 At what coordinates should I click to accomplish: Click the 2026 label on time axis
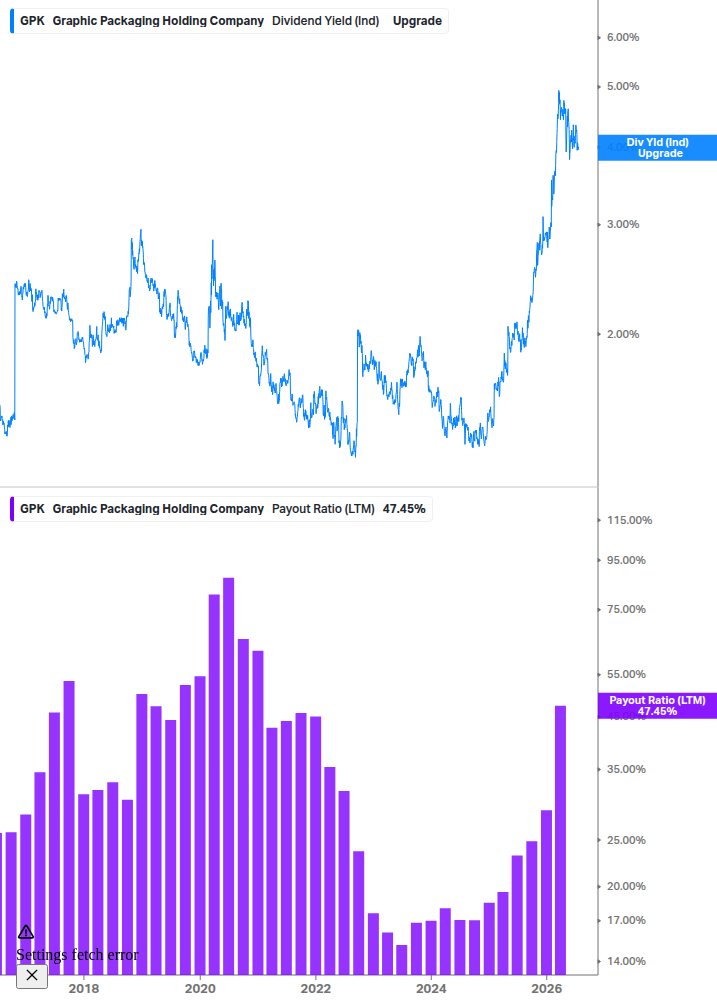tap(547, 989)
